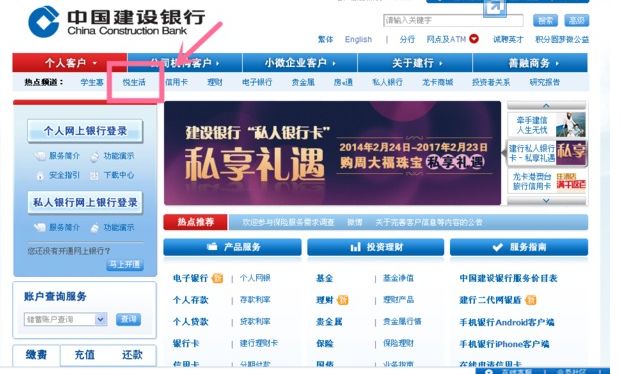Image resolution: width=621 pixels, height=374 pixels.
Task: Click the red heart icon beside 网点及ATM
Action: [474, 39]
